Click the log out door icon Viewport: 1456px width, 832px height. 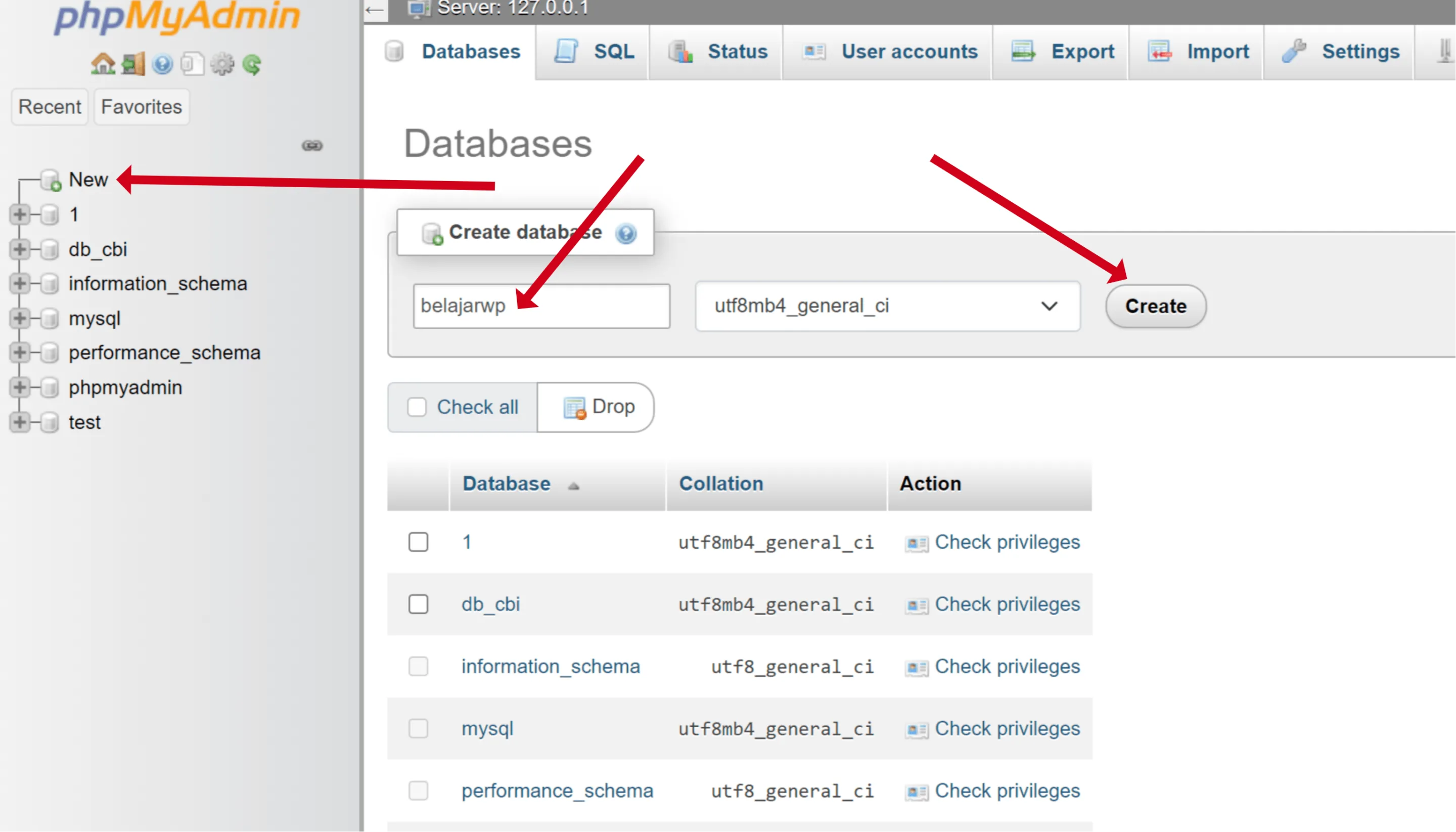133,64
